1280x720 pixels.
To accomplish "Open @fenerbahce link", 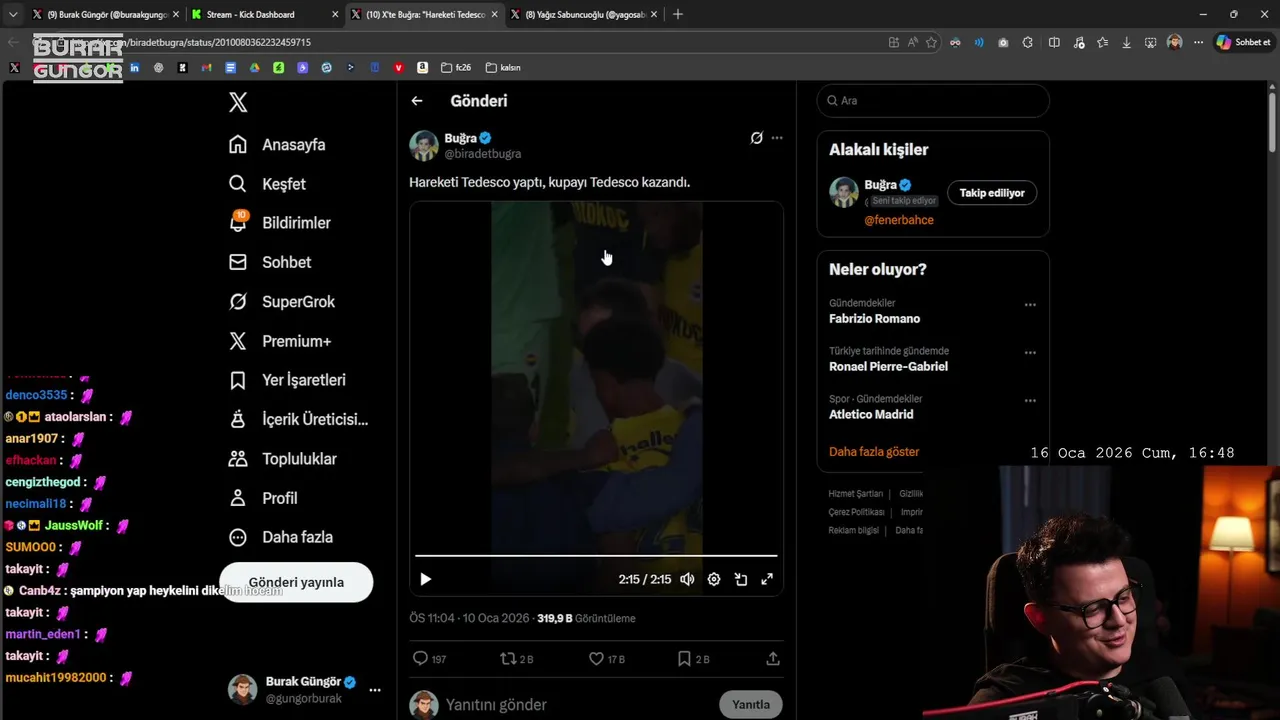I will (899, 220).
